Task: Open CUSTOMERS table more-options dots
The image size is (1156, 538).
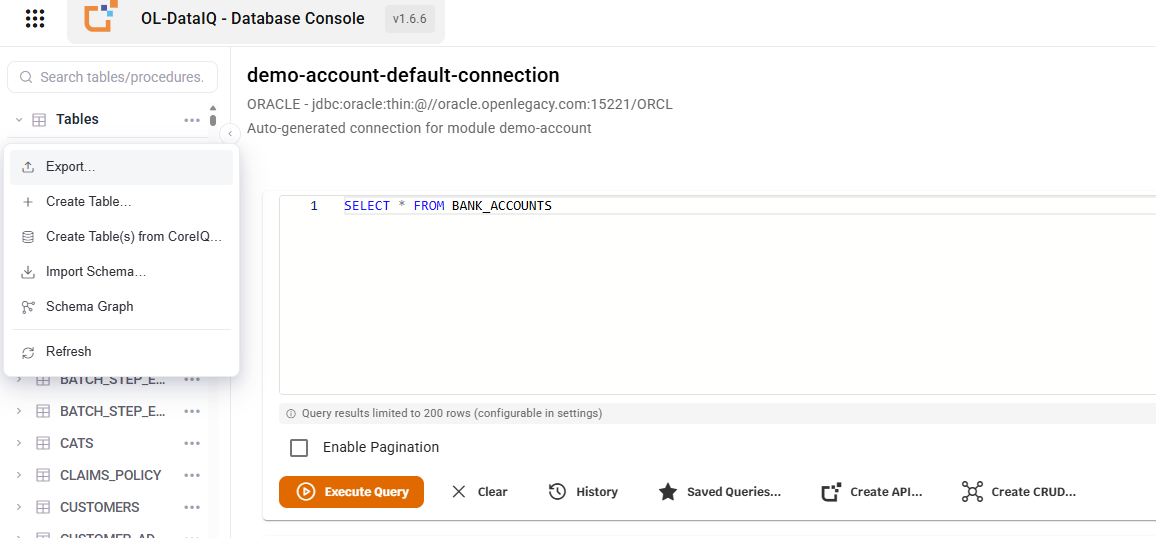Action: tap(192, 508)
